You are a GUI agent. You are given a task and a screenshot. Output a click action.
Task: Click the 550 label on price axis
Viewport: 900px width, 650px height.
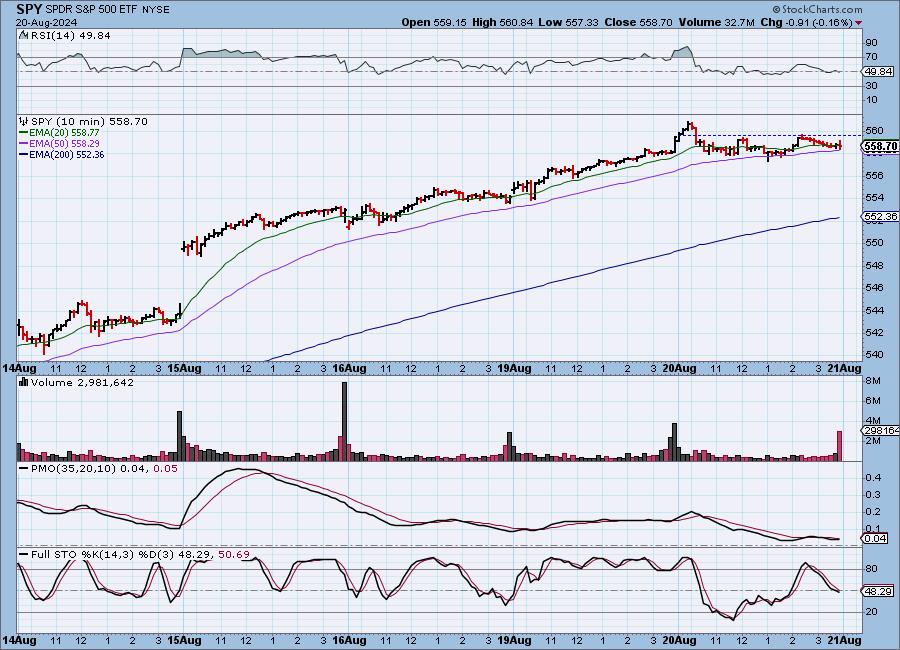pyautogui.click(x=874, y=243)
